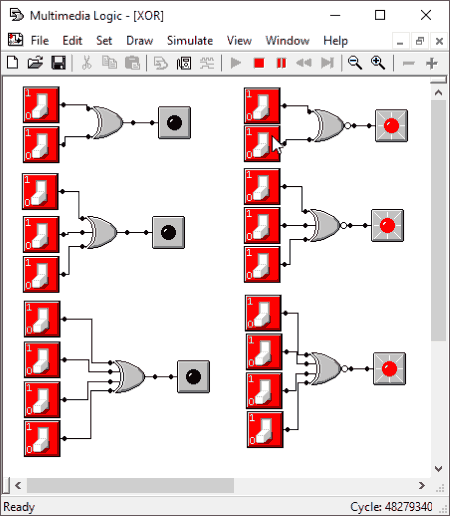Toggle middle switch of 3-input XOR circuit
This screenshot has width=450, height=516.
pyautogui.click(x=41, y=234)
